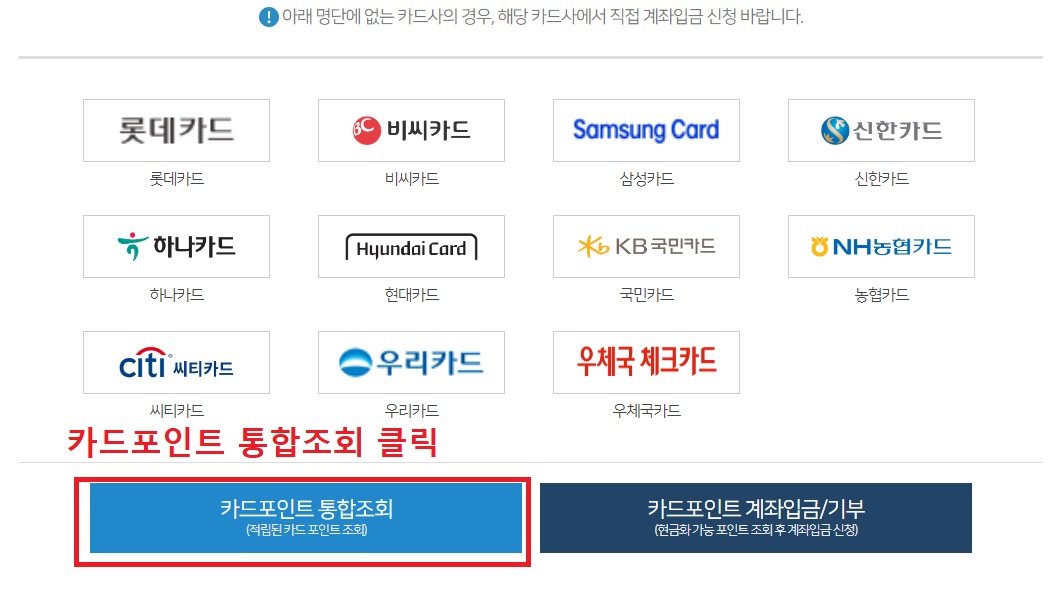The width and height of the screenshot is (1061, 595).
Task: Select the 우체국 체크카드 logo tile
Action: point(646,362)
